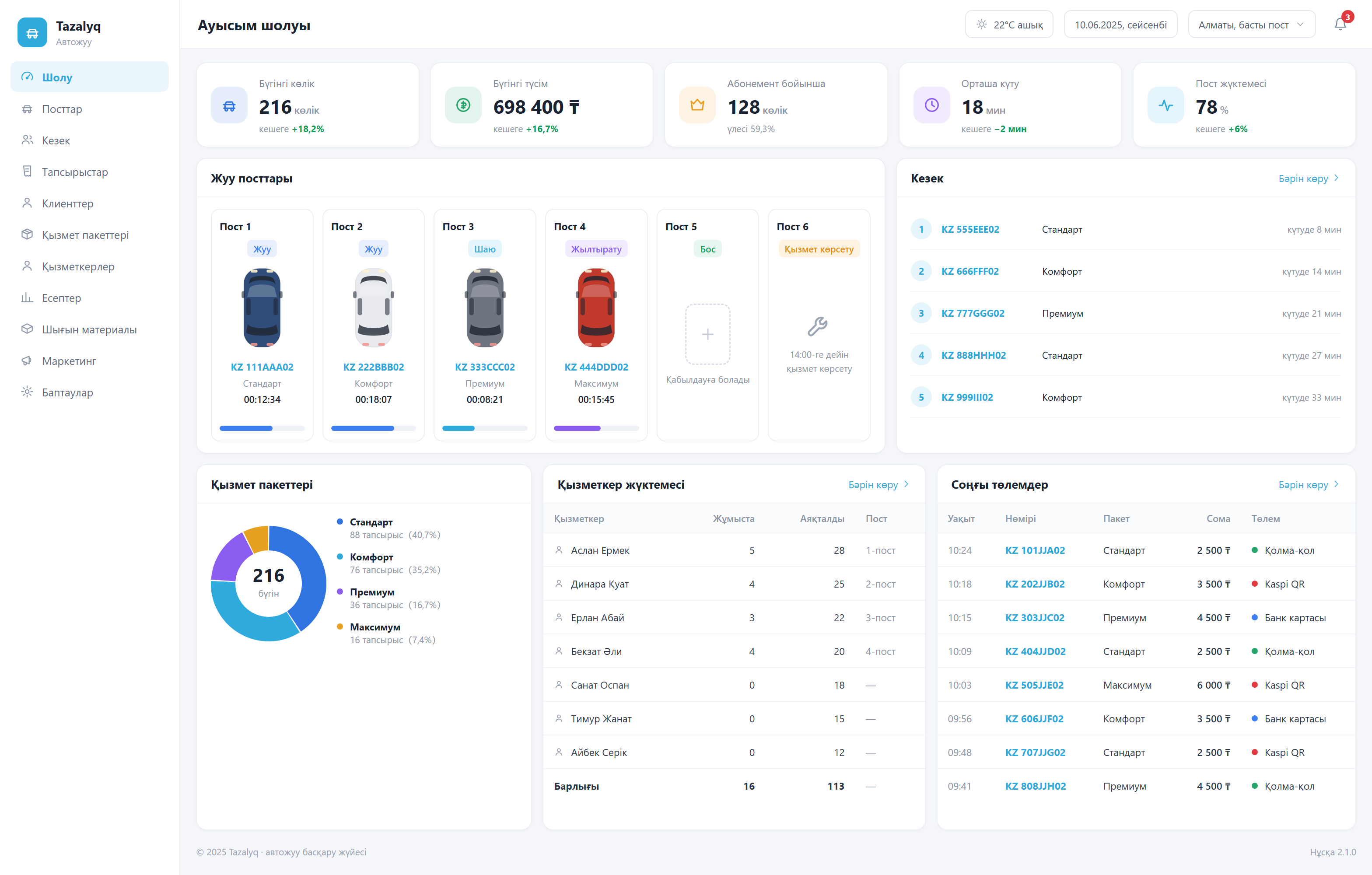This screenshot has height=875, width=1372.
Task: Click the crown icon on Абонемент бойынша card
Action: point(697,105)
